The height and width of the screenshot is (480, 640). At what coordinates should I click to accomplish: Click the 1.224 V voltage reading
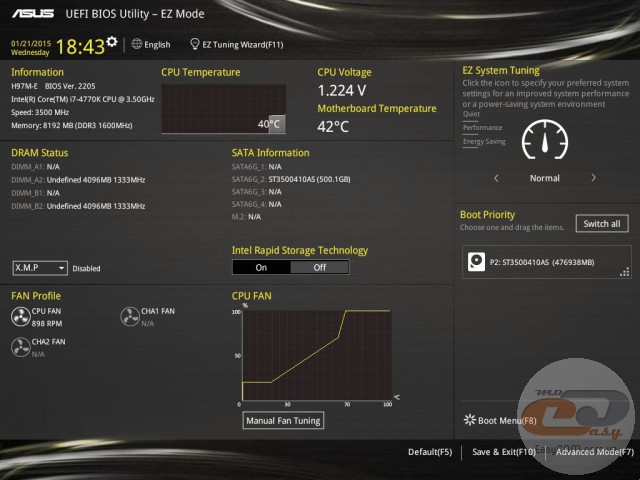tap(342, 90)
